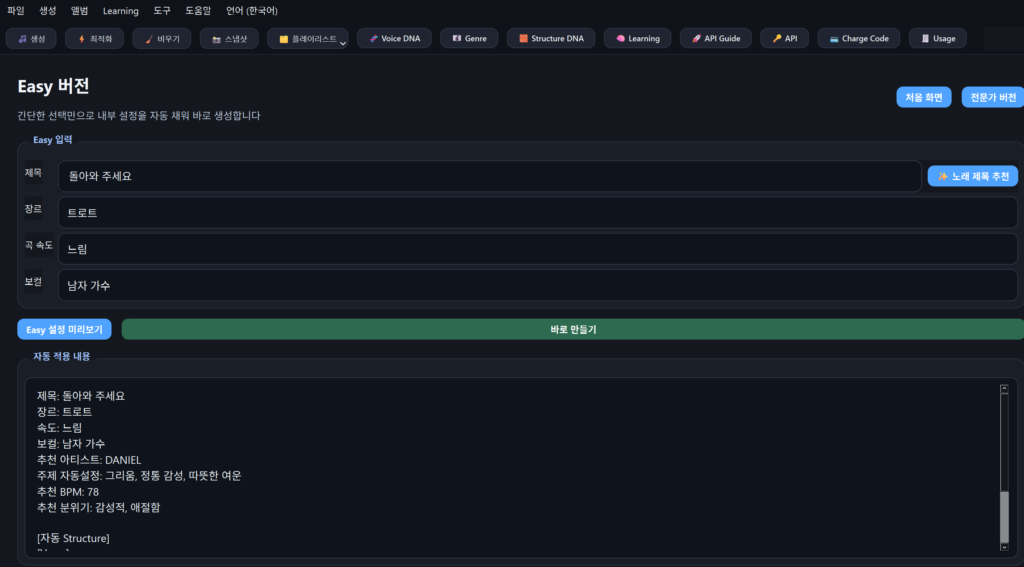Click the line 추천 분위기: 감성적, 애절함
The width and height of the screenshot is (1024, 567).
pyautogui.click(x=99, y=508)
